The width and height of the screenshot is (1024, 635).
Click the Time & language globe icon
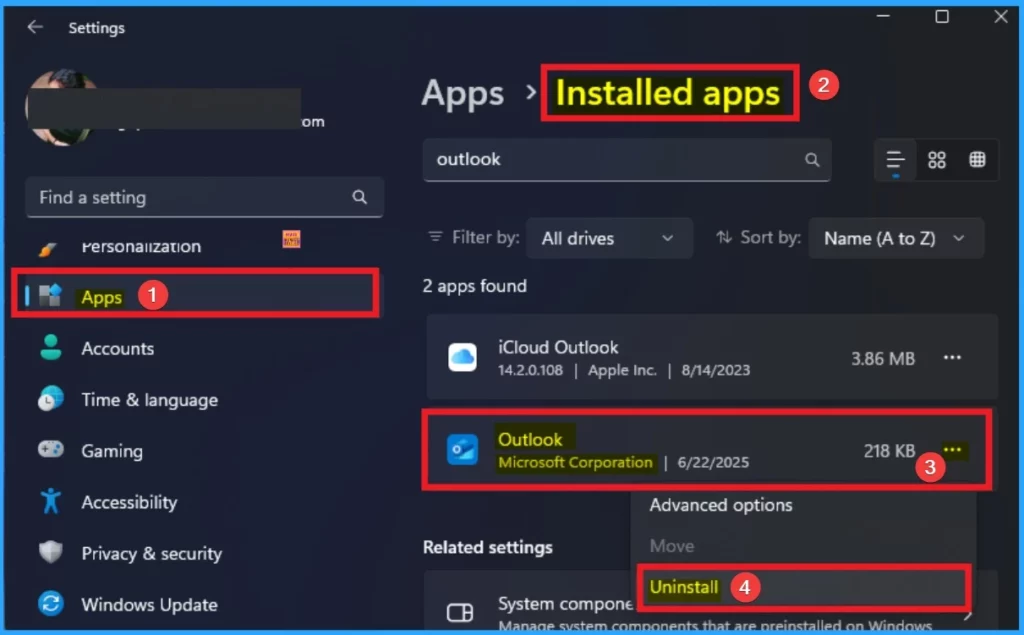[x=51, y=399]
